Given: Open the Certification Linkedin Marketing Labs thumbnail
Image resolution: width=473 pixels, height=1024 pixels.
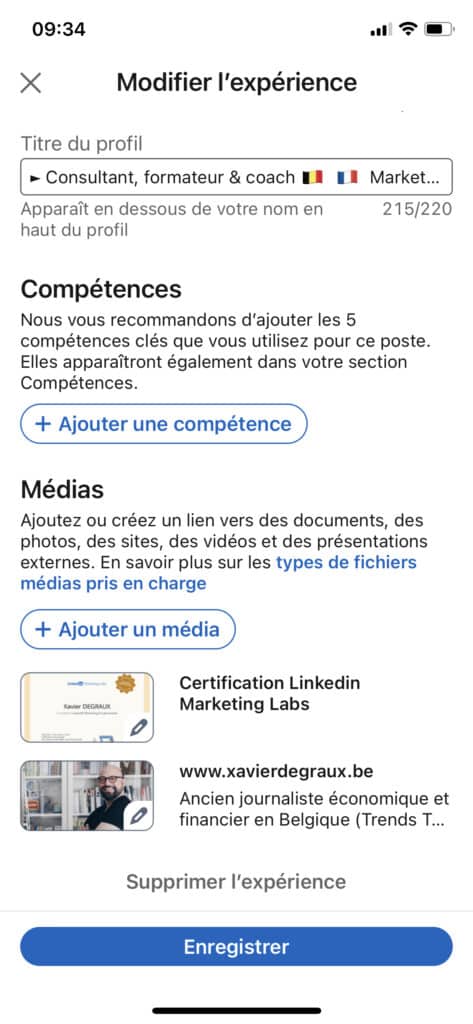Looking at the screenshot, I should pos(87,707).
